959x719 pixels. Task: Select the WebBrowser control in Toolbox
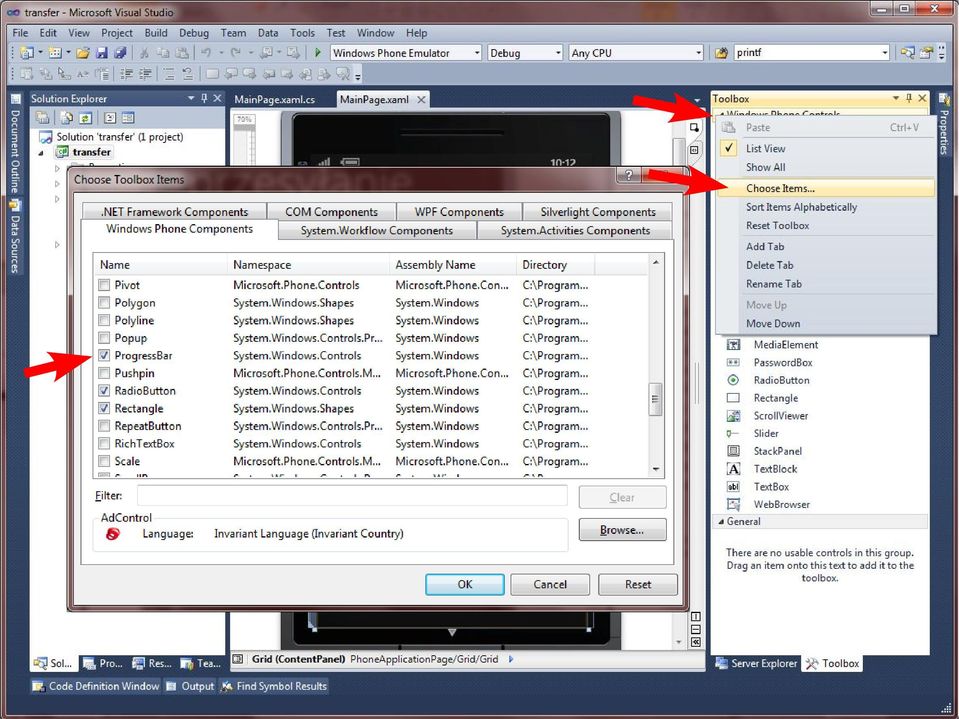click(781, 504)
